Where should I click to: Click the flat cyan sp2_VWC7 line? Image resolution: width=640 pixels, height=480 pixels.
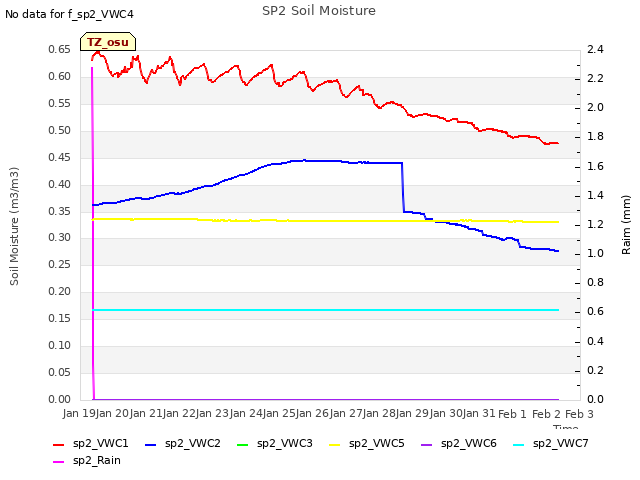click(326, 310)
